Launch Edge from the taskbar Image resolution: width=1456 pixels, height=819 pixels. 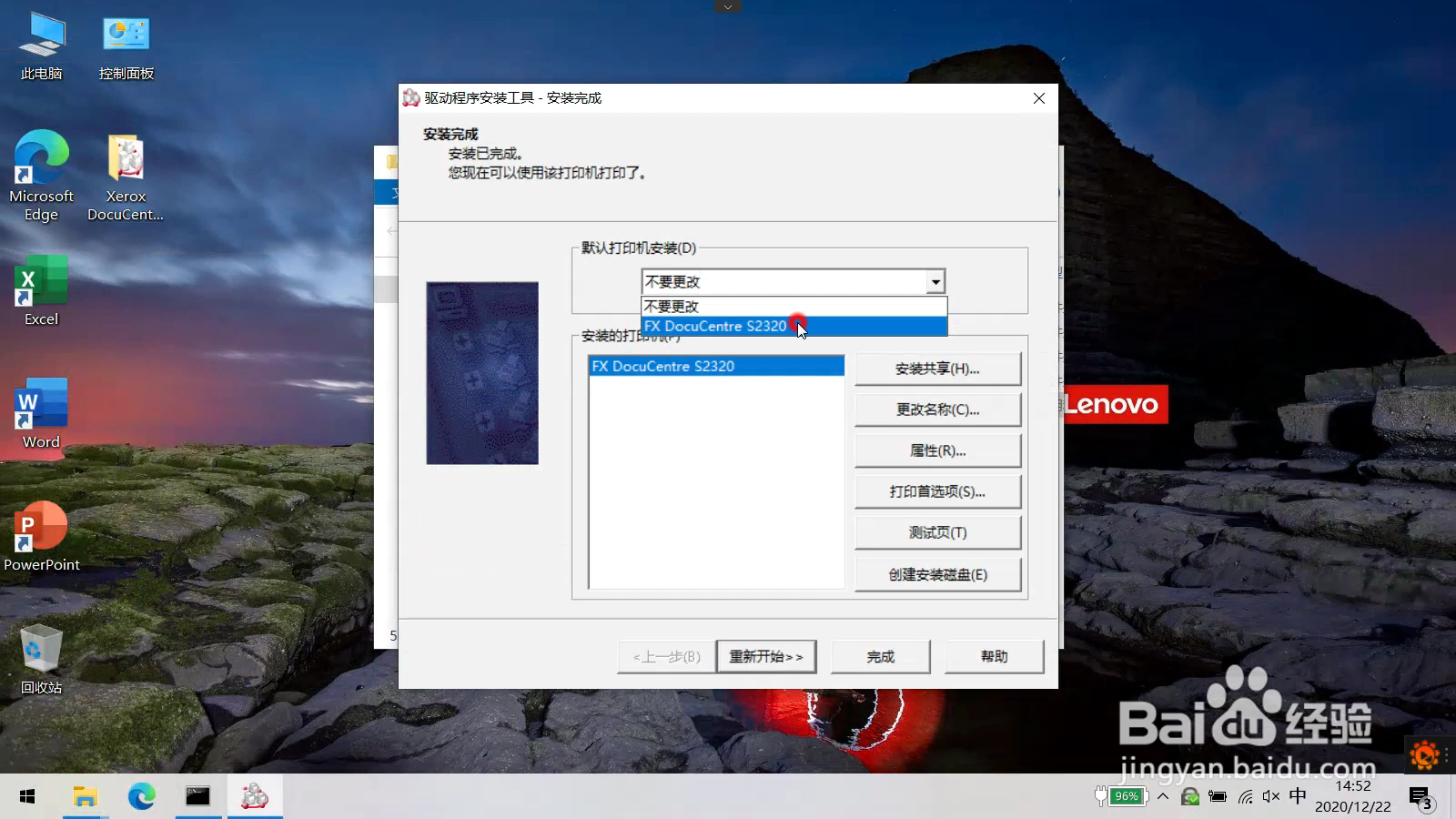click(141, 797)
